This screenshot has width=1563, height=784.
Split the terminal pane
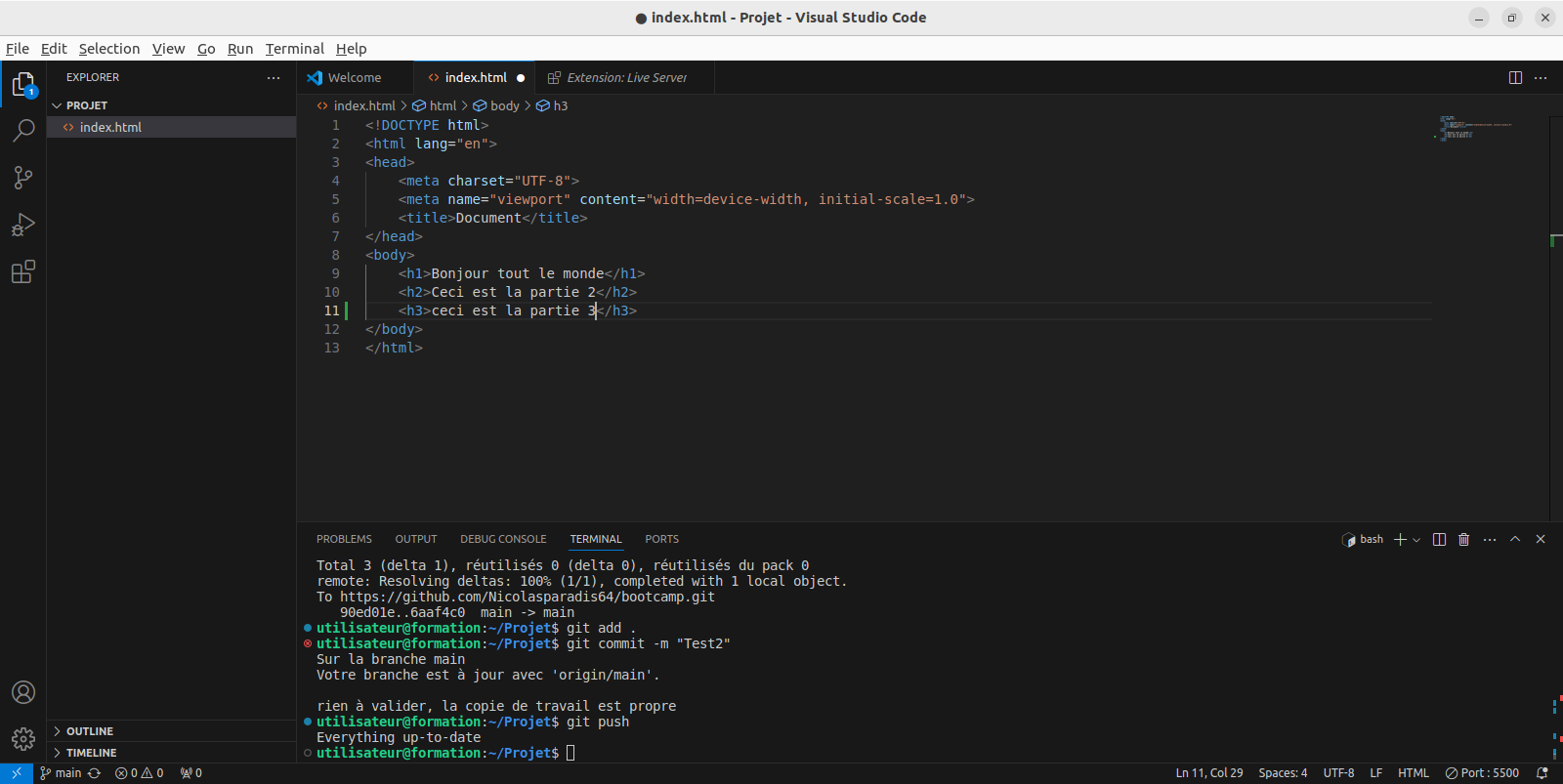tap(1439, 539)
